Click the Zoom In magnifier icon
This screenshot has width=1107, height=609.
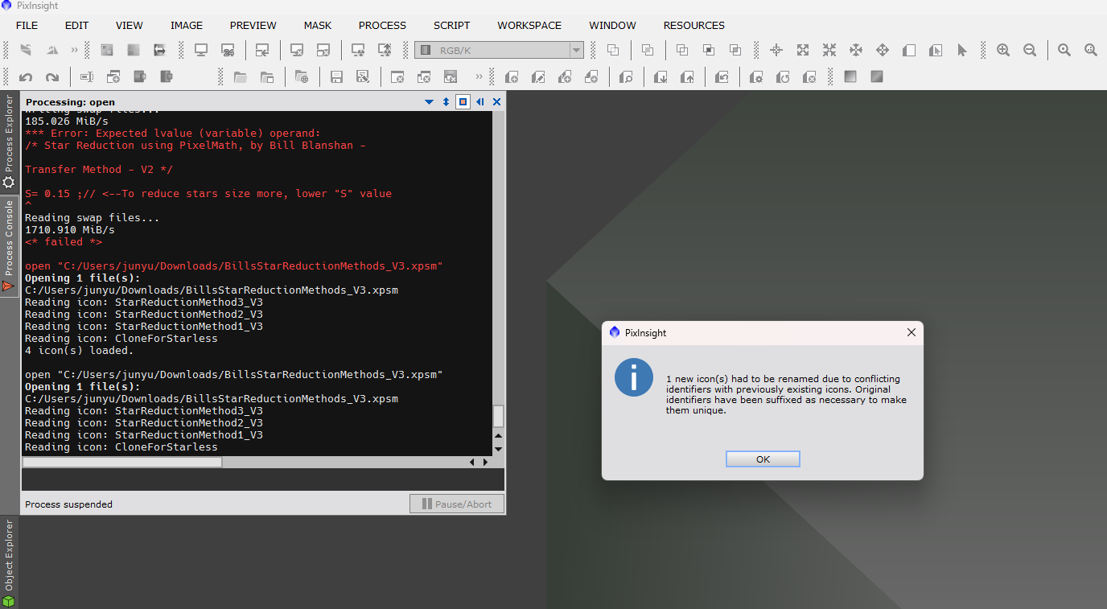[1003, 50]
